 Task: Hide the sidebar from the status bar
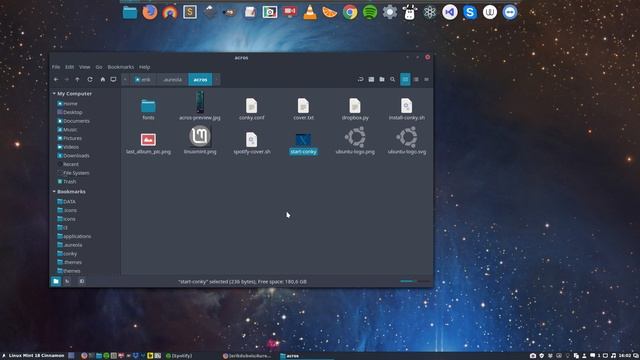tap(82, 281)
